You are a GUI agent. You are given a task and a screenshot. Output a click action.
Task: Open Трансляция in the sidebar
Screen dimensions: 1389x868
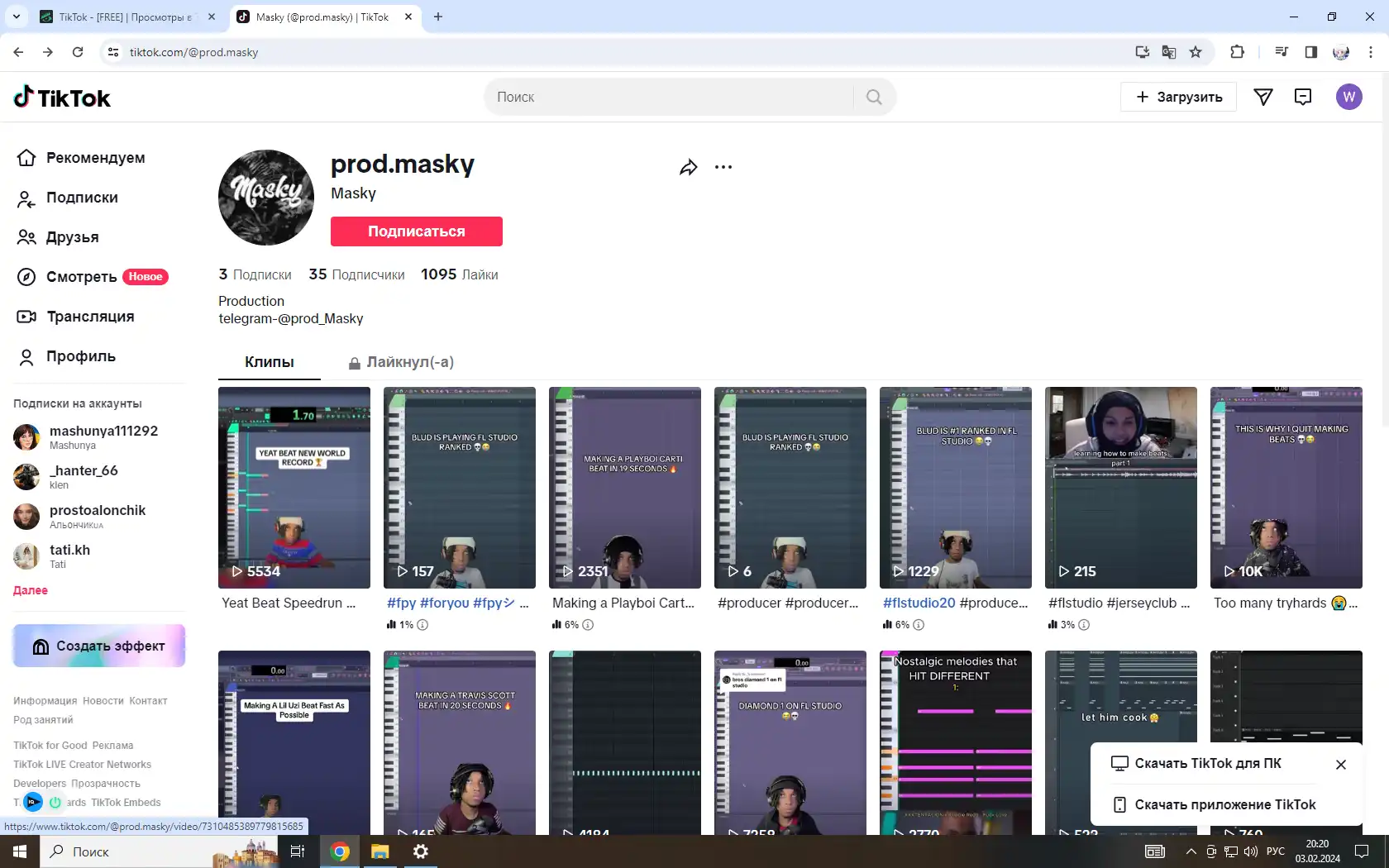[89, 317]
